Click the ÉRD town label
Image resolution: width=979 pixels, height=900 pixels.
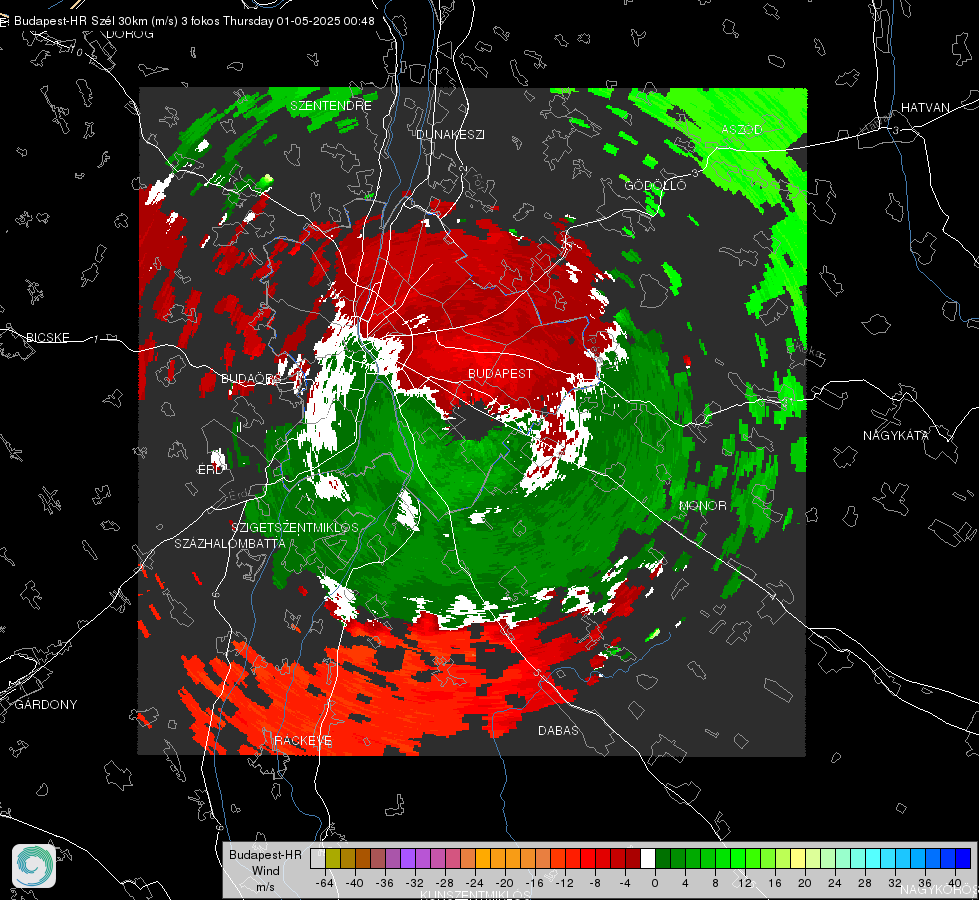tap(210, 470)
